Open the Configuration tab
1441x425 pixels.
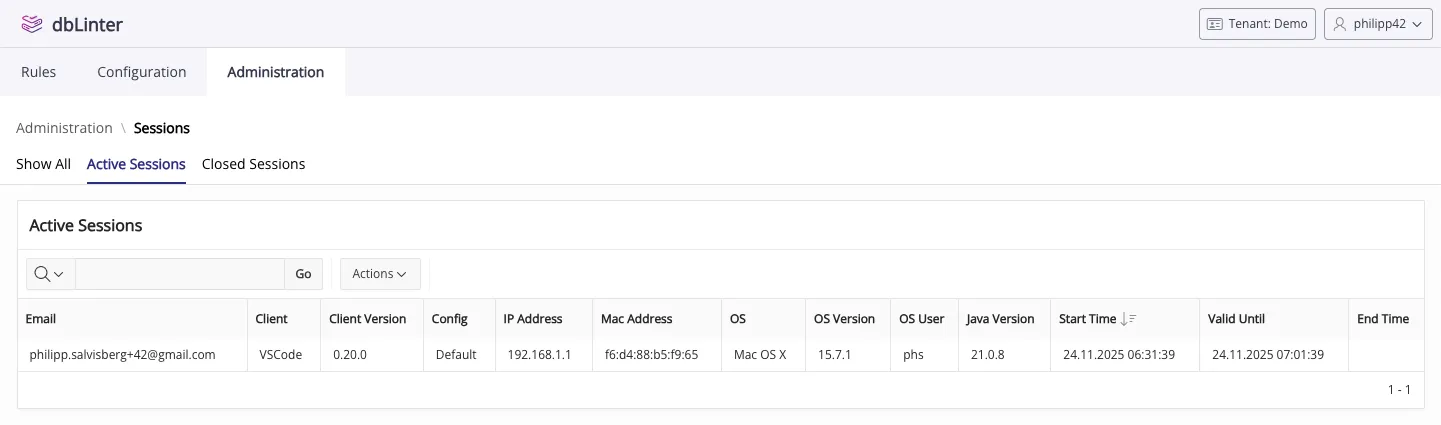141,72
